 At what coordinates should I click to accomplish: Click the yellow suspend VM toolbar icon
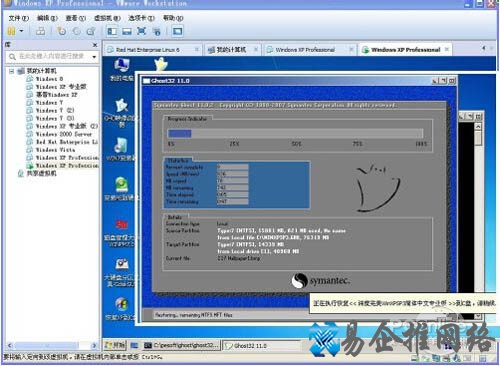point(11,31)
